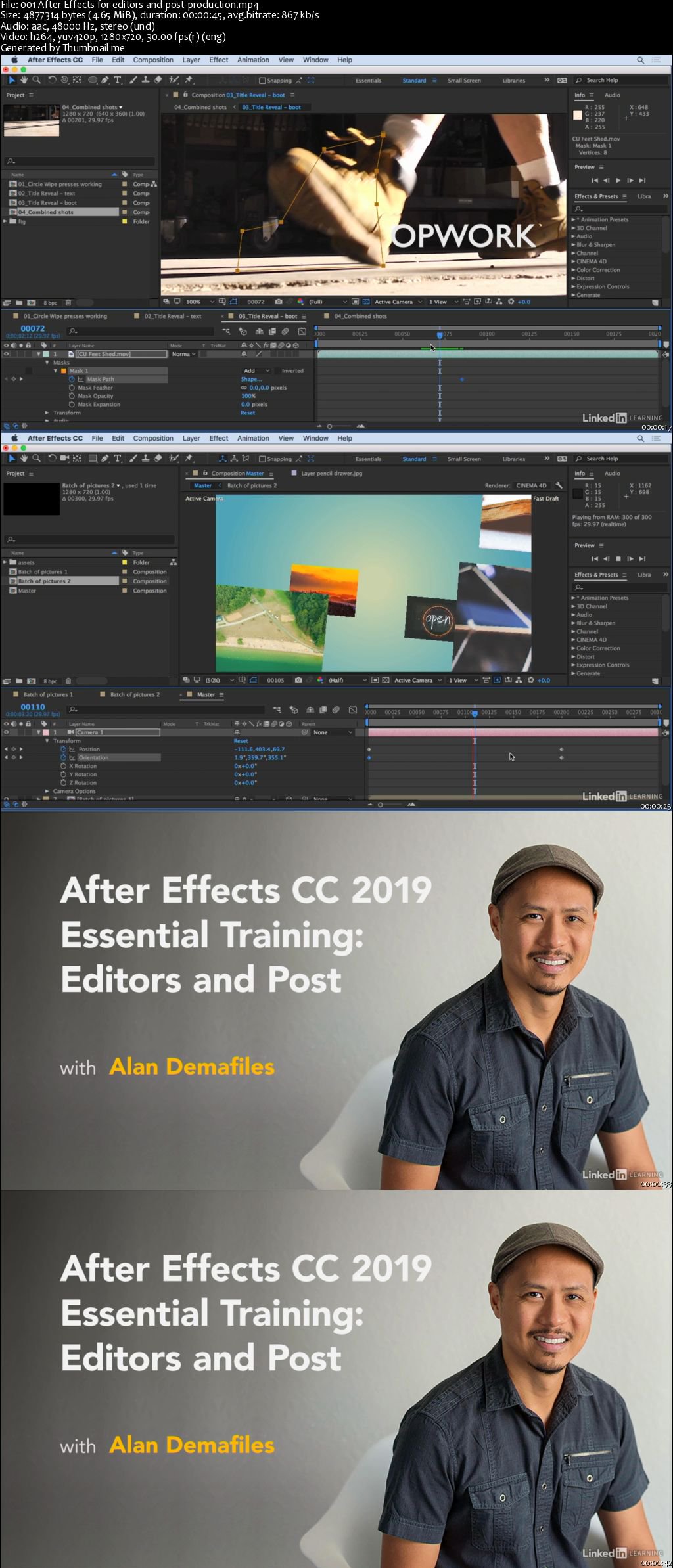Image resolution: width=673 pixels, height=1568 pixels.
Task: Select the Small Screen workspace in the upper window
Action: [x=464, y=81]
